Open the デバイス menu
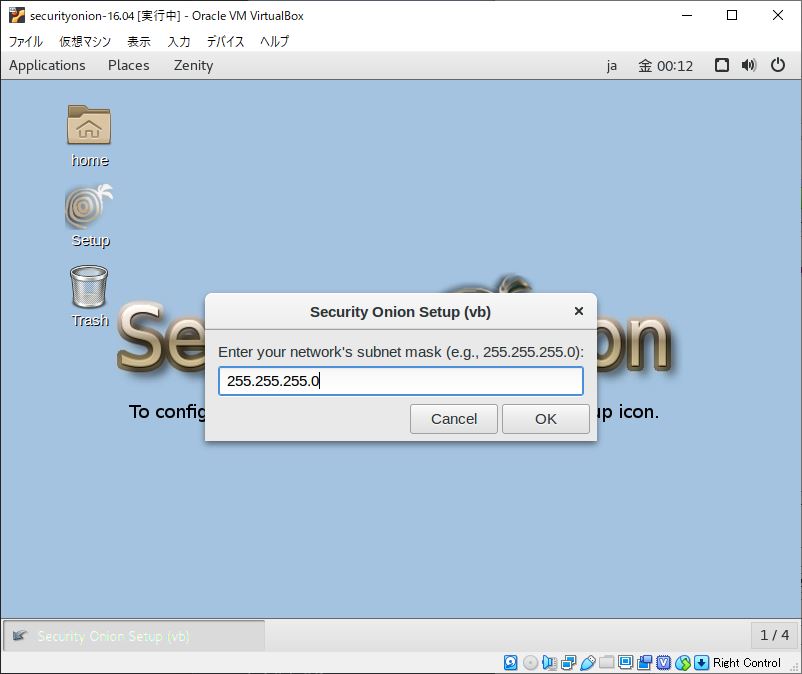Viewport: 802px width, 674px height. [225, 41]
